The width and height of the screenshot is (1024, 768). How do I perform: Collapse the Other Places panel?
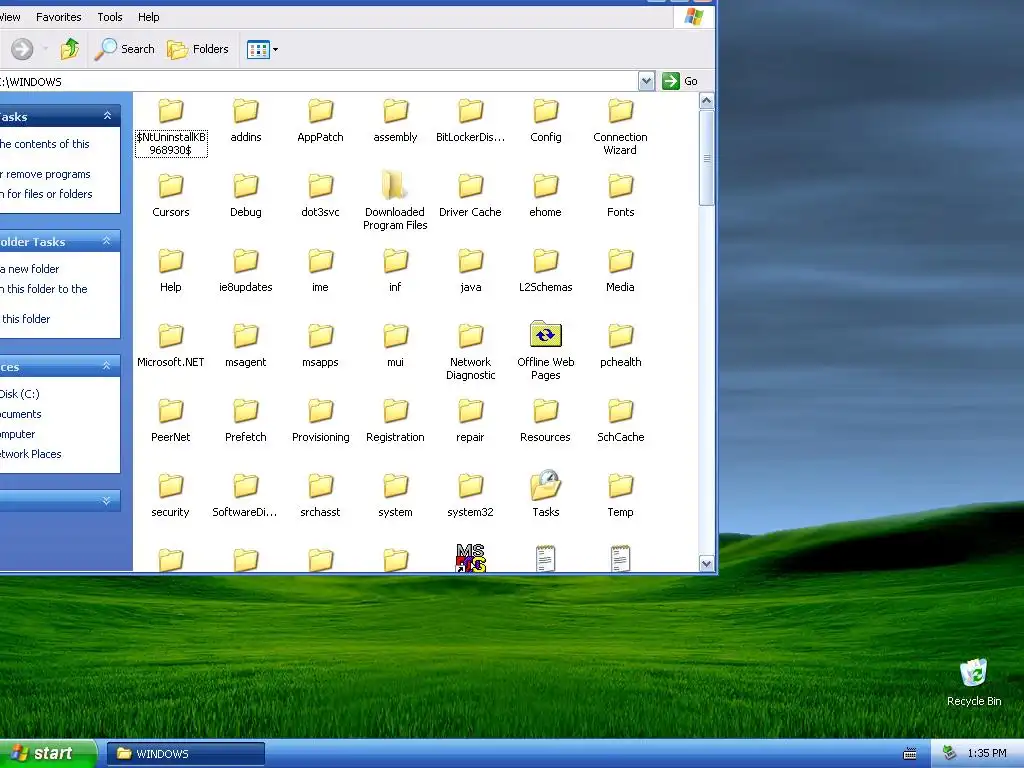106,366
